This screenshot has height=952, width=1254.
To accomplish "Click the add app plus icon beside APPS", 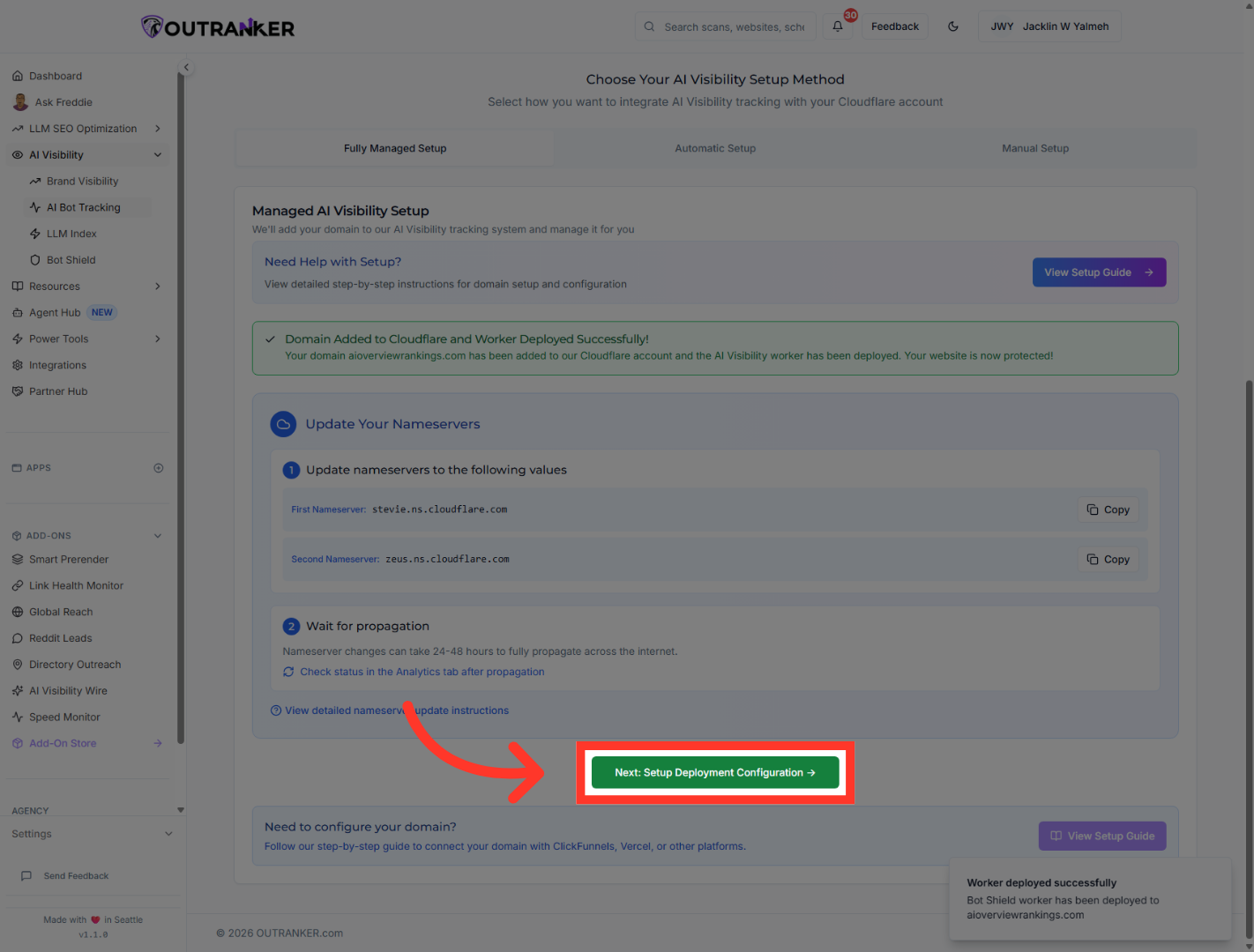I will point(159,468).
